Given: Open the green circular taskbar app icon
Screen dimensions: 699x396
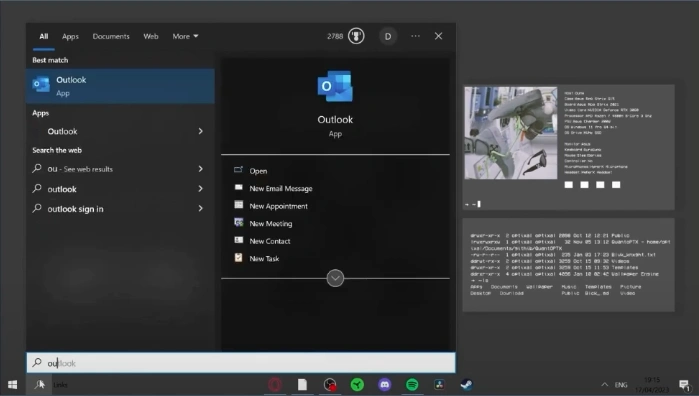Looking at the screenshot, I should 357,384.
